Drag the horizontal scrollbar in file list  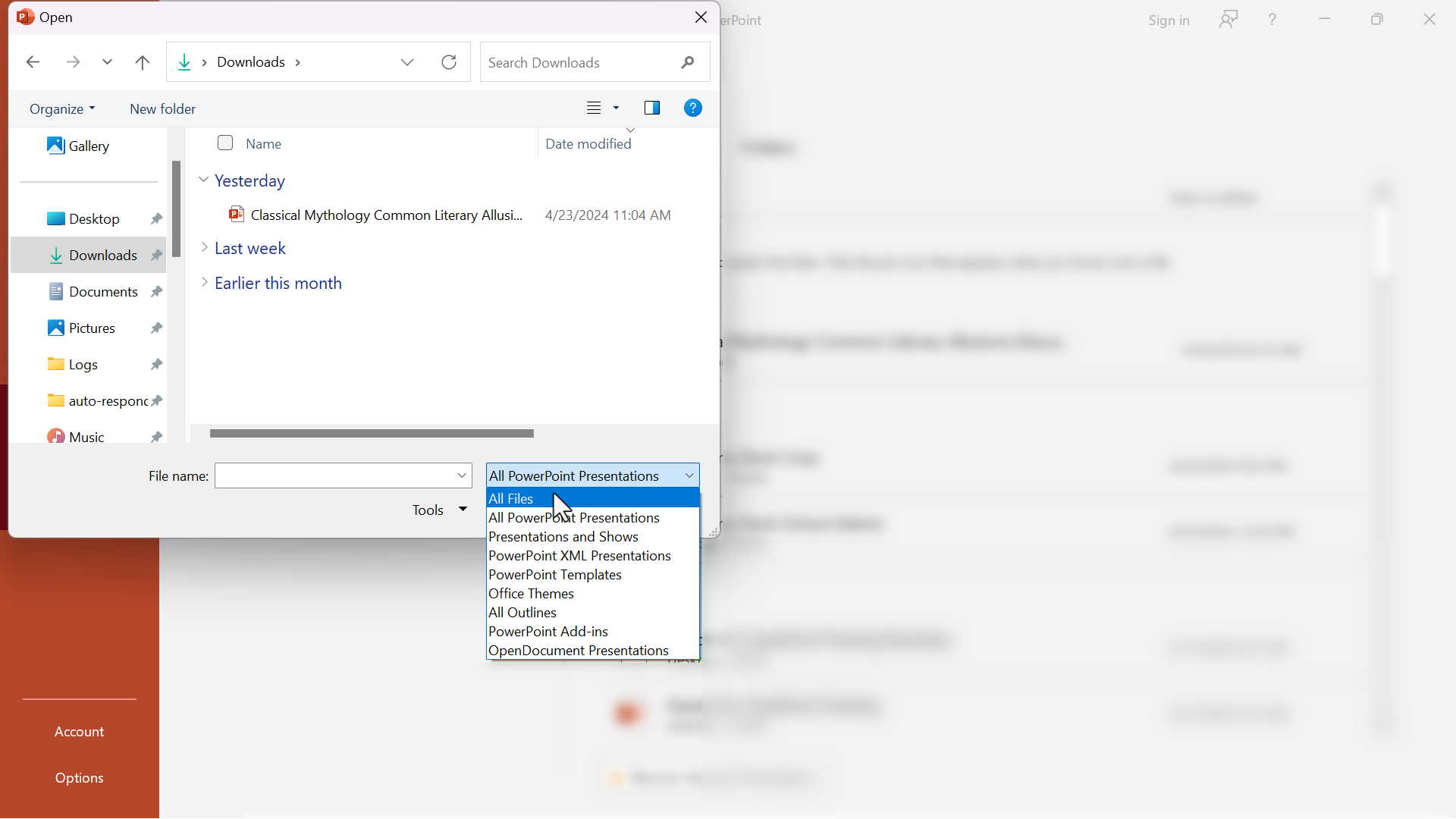371,433
